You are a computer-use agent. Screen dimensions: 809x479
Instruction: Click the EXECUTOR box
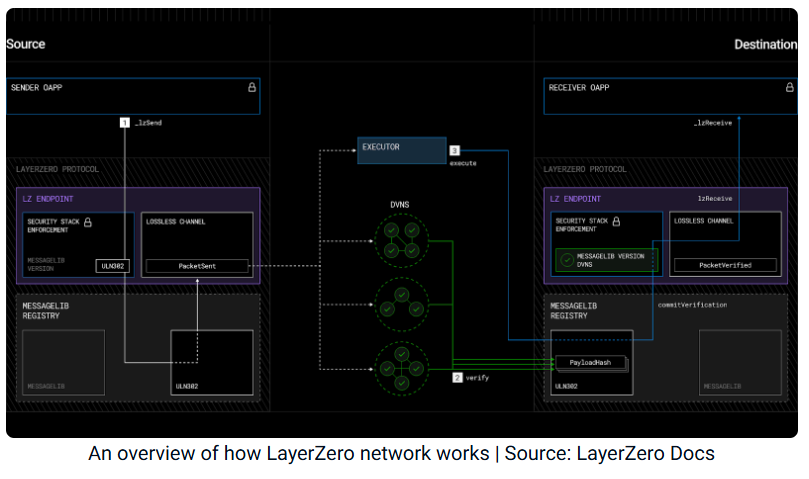[x=401, y=150]
